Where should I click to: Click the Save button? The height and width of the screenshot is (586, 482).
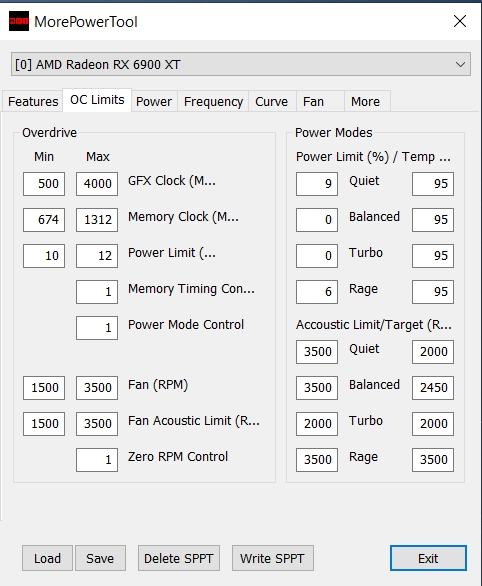click(x=100, y=558)
